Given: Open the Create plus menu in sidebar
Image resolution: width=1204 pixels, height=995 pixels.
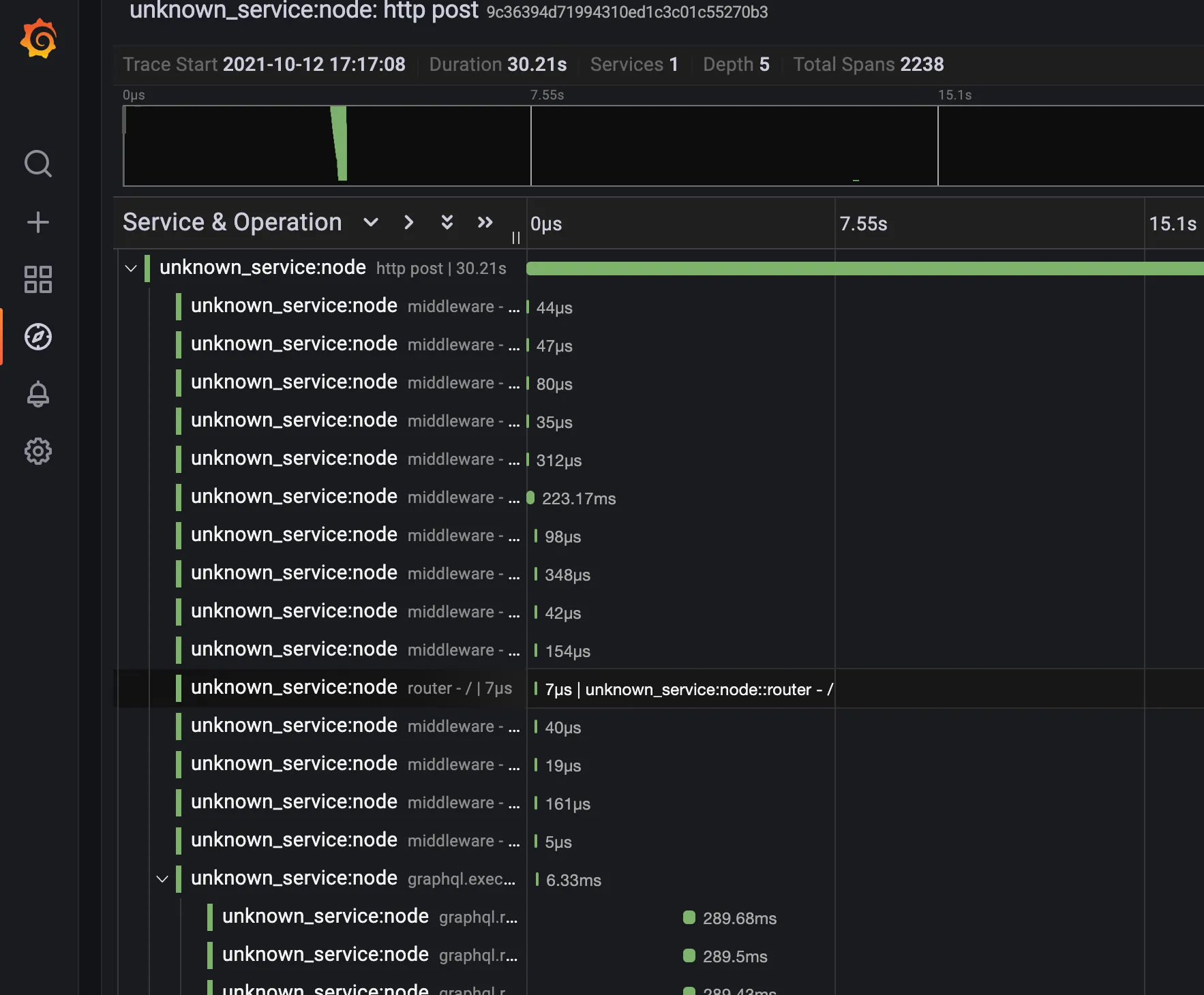Looking at the screenshot, I should click(x=38, y=222).
